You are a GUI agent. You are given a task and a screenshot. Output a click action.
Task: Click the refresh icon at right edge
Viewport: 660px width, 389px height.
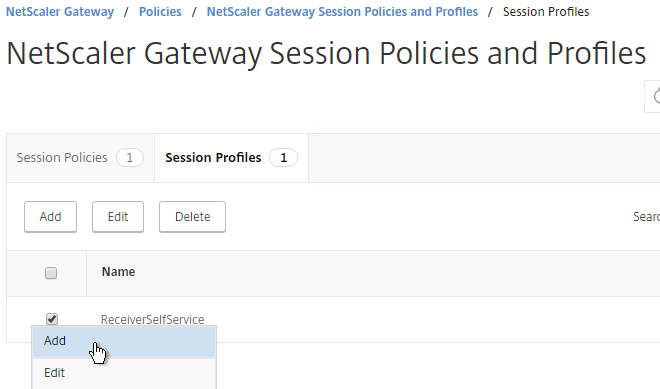tap(653, 96)
